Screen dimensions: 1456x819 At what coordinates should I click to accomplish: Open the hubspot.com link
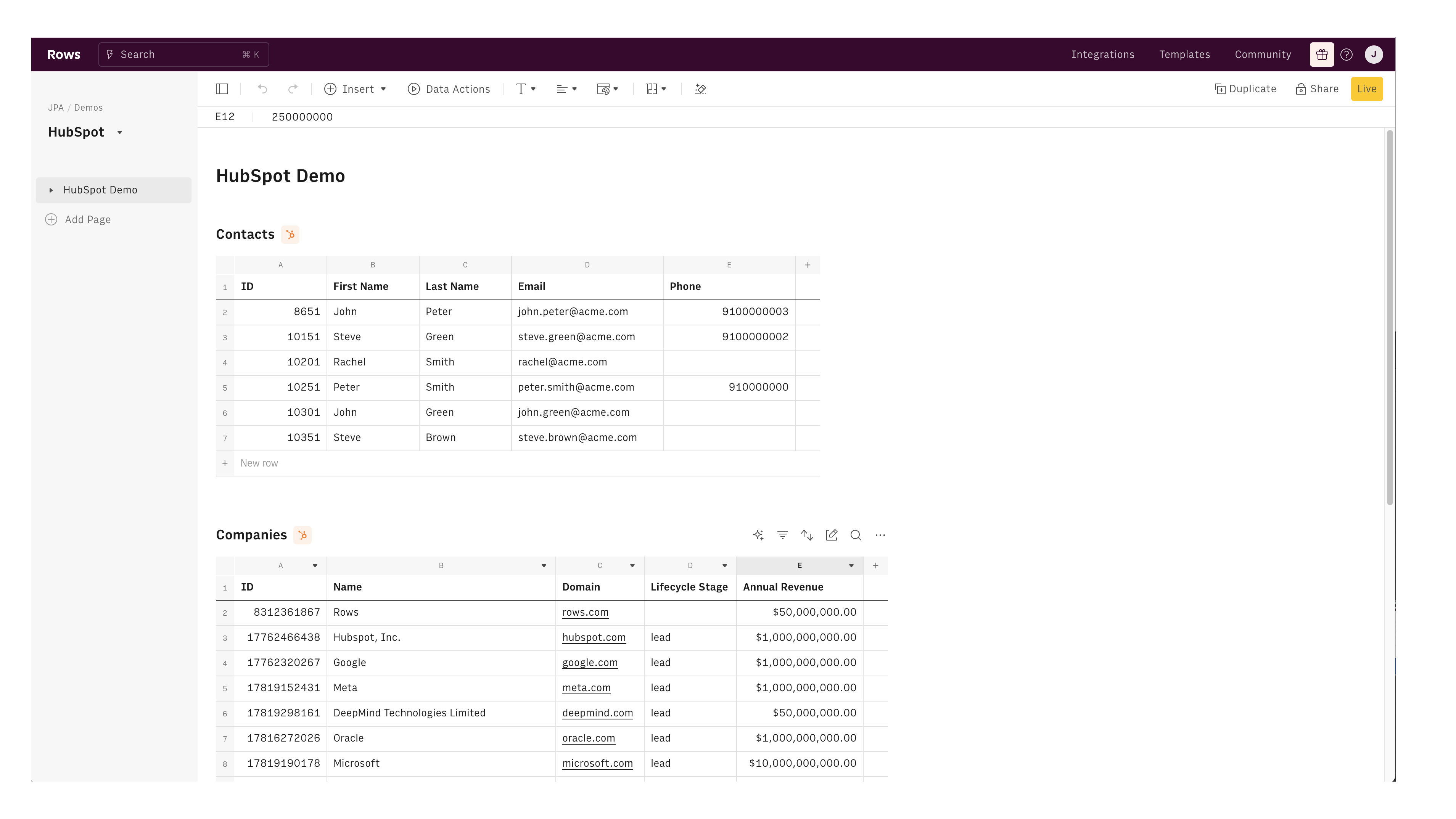594,637
